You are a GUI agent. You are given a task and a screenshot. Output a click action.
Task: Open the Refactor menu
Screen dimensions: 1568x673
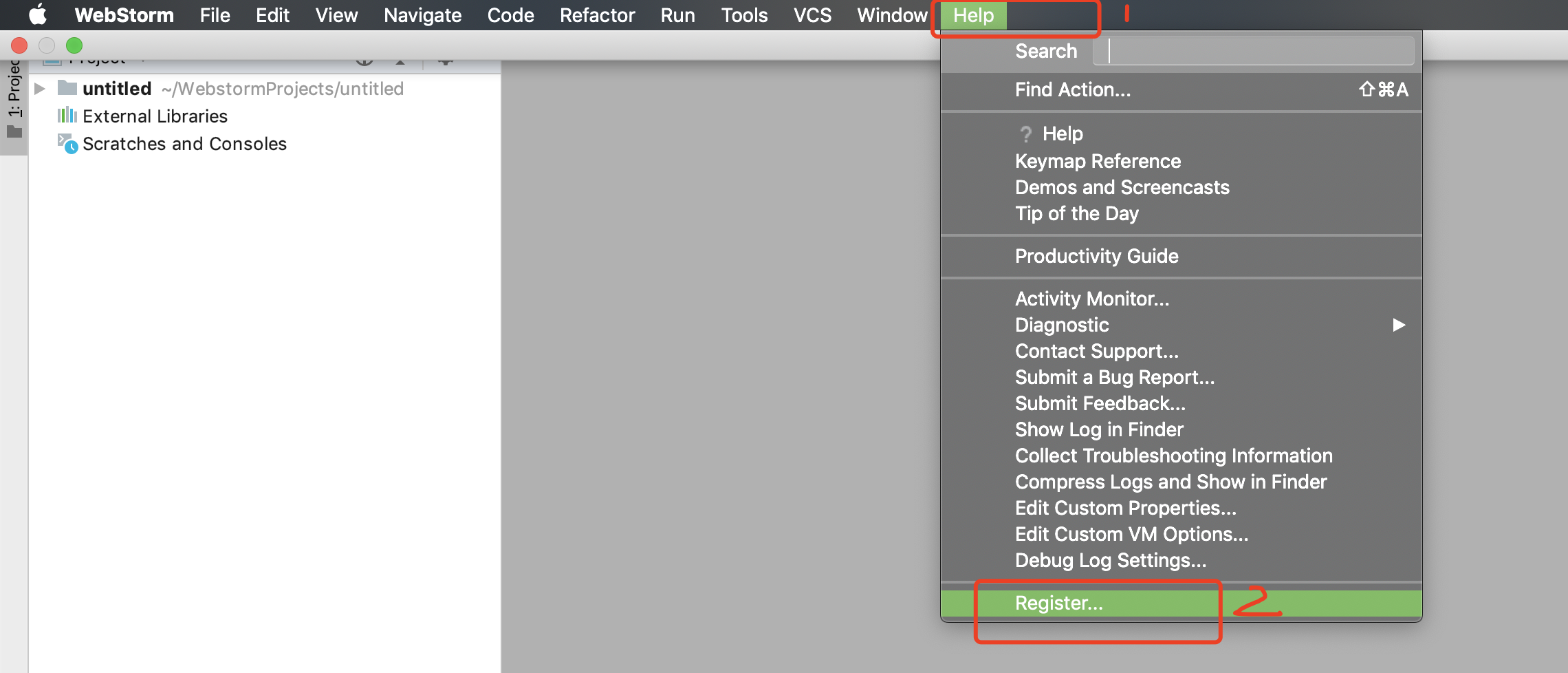click(597, 15)
